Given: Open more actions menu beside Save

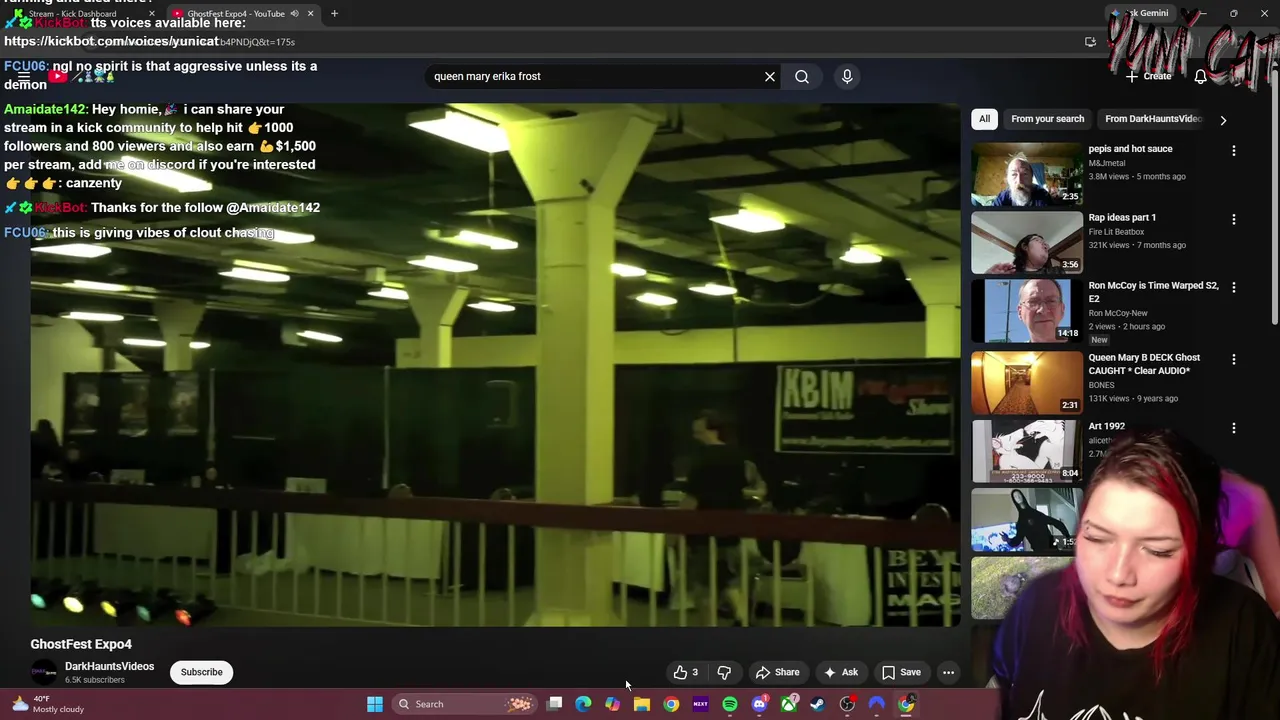Looking at the screenshot, I should coord(948,672).
